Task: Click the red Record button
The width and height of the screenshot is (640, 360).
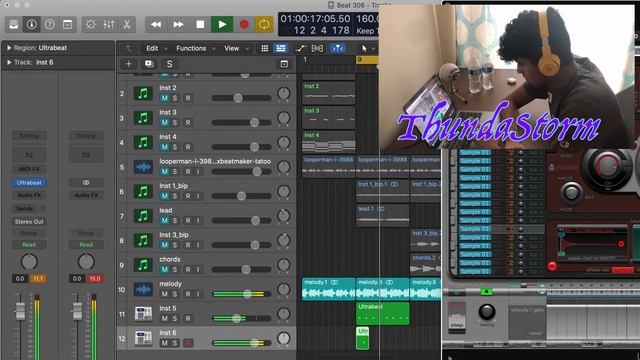Action: (x=244, y=24)
